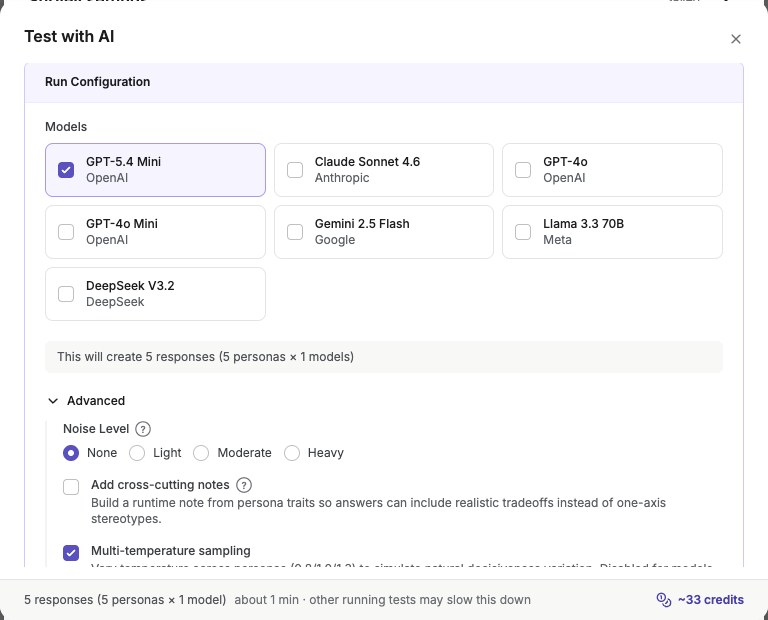Enable the DeepSeek V3.2 model checkbox
The image size is (768, 620).
pyautogui.click(x=66, y=294)
